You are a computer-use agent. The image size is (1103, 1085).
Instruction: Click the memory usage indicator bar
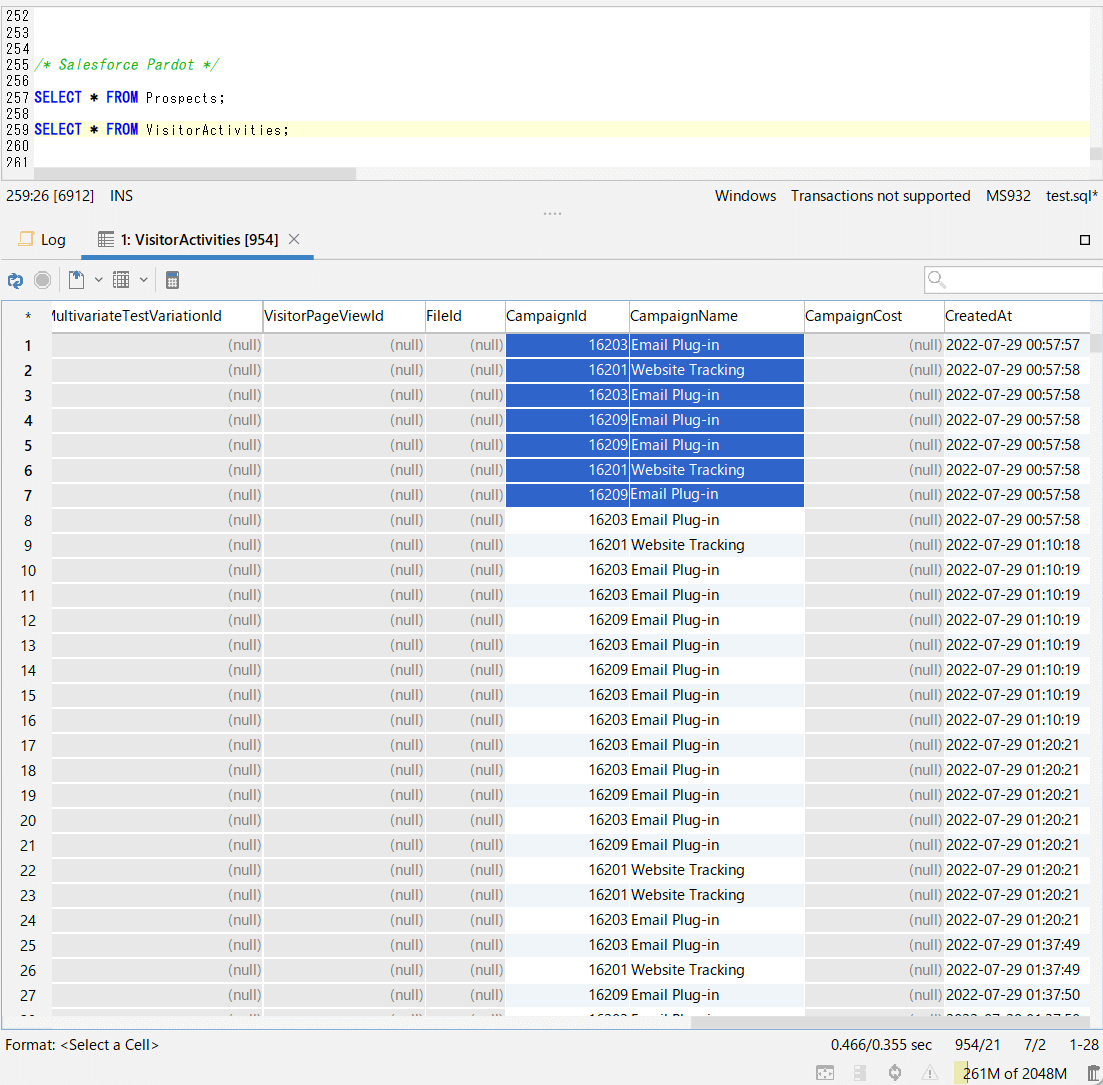point(1014,1073)
